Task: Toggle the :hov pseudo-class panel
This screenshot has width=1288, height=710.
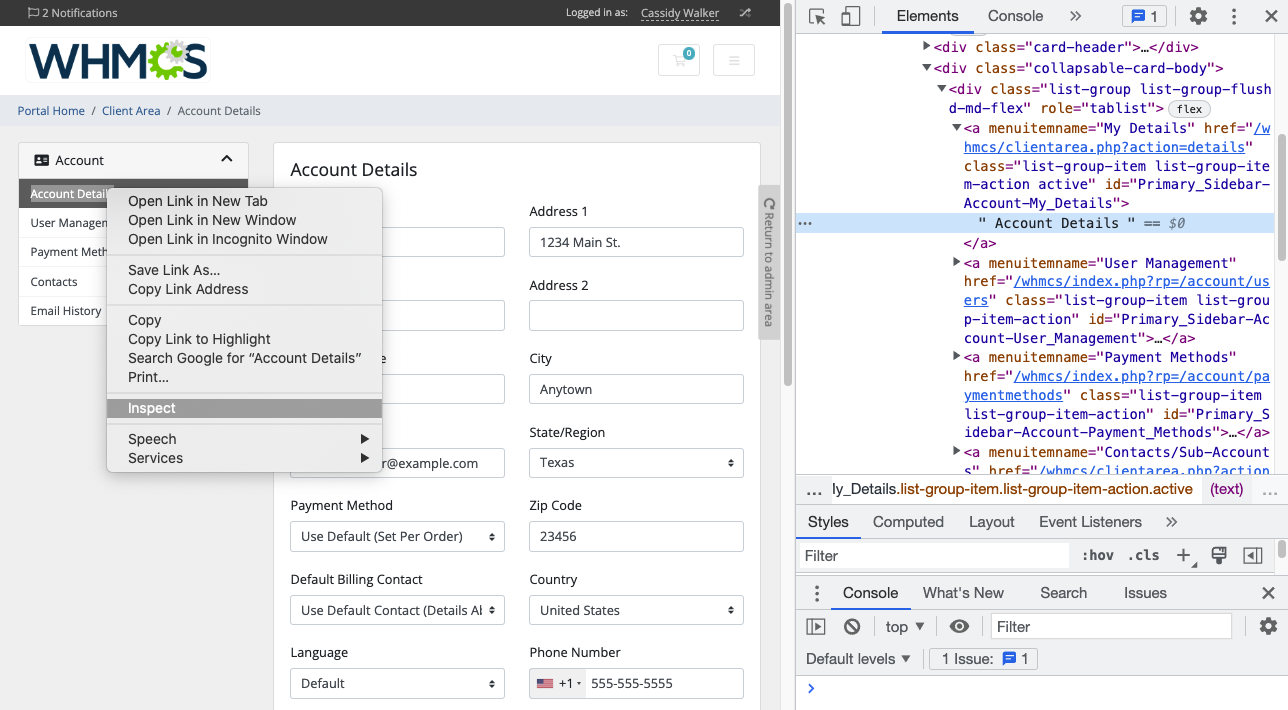Action: (x=1097, y=555)
